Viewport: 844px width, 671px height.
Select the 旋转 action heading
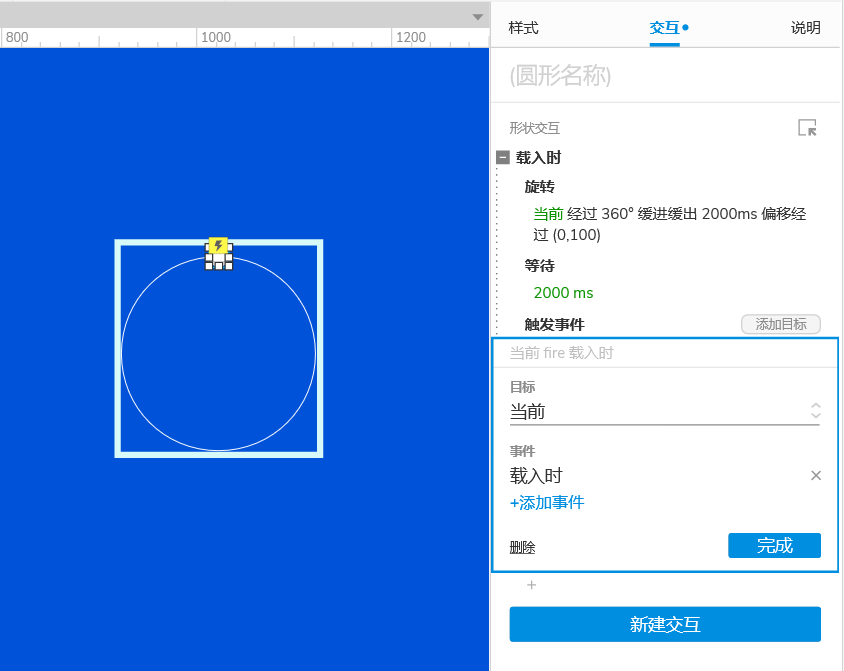pyautogui.click(x=539, y=187)
